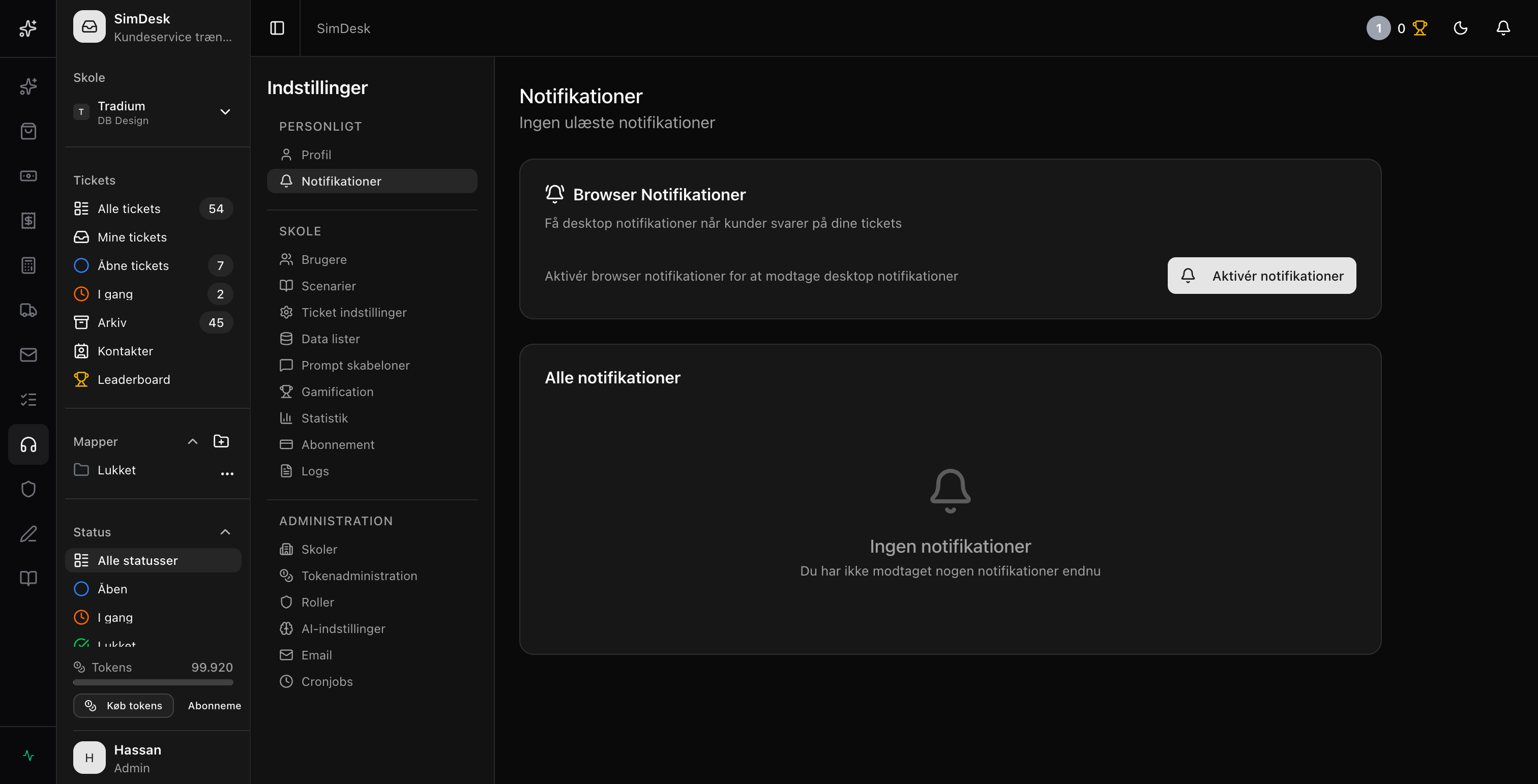
Task: Open the delivery truck icon in left rail
Action: tap(28, 310)
